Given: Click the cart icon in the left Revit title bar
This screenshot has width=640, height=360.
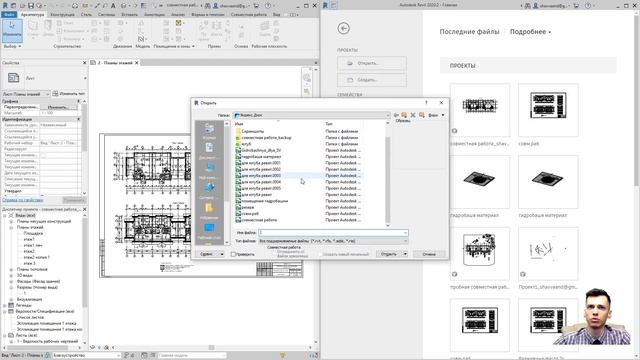Looking at the screenshot, I should coord(256,6).
